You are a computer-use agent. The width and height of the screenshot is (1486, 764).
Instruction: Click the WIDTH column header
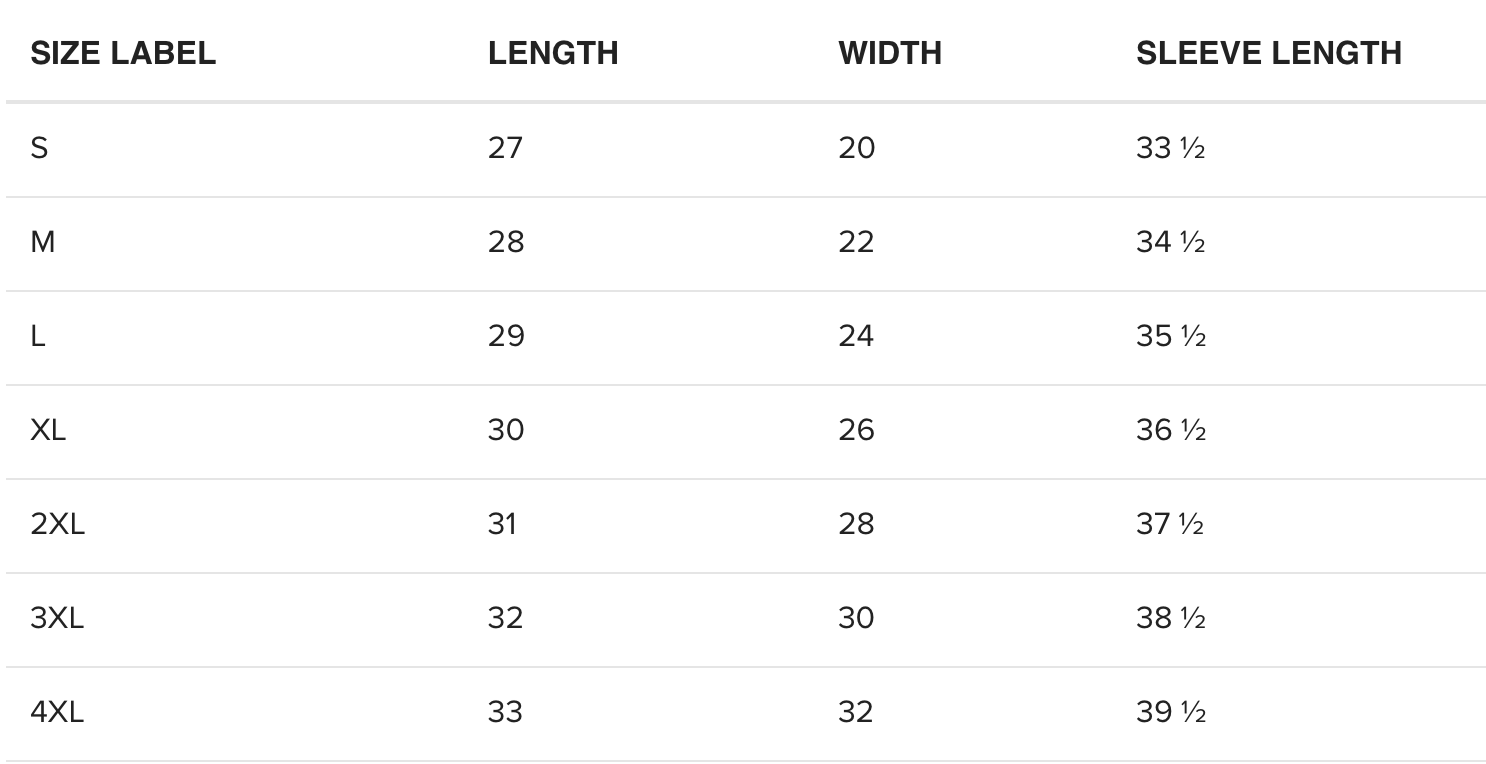pyautogui.click(x=890, y=53)
